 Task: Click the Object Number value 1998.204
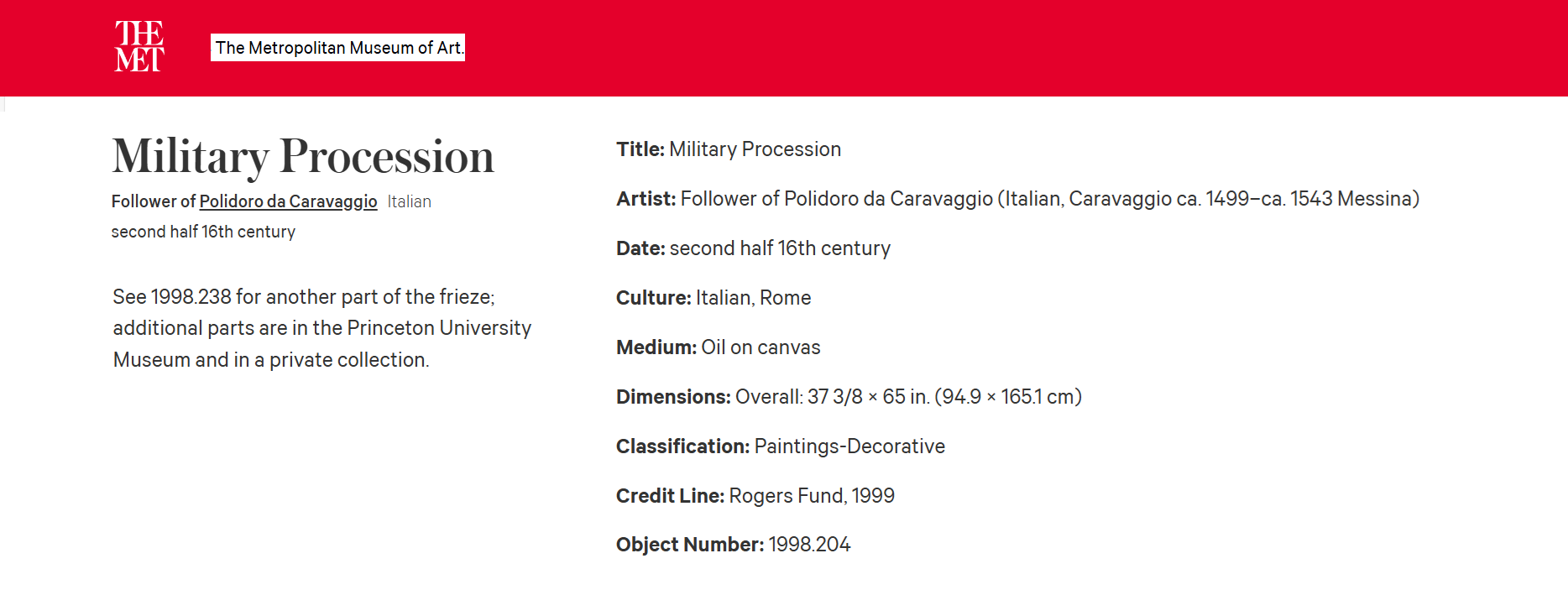809,545
